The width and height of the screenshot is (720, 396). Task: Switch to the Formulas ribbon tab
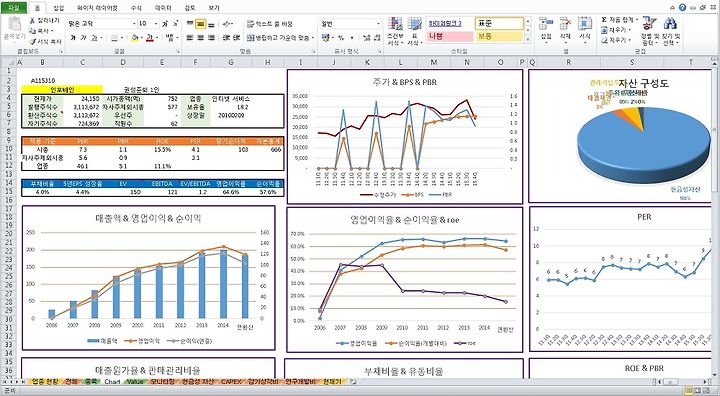136,8
